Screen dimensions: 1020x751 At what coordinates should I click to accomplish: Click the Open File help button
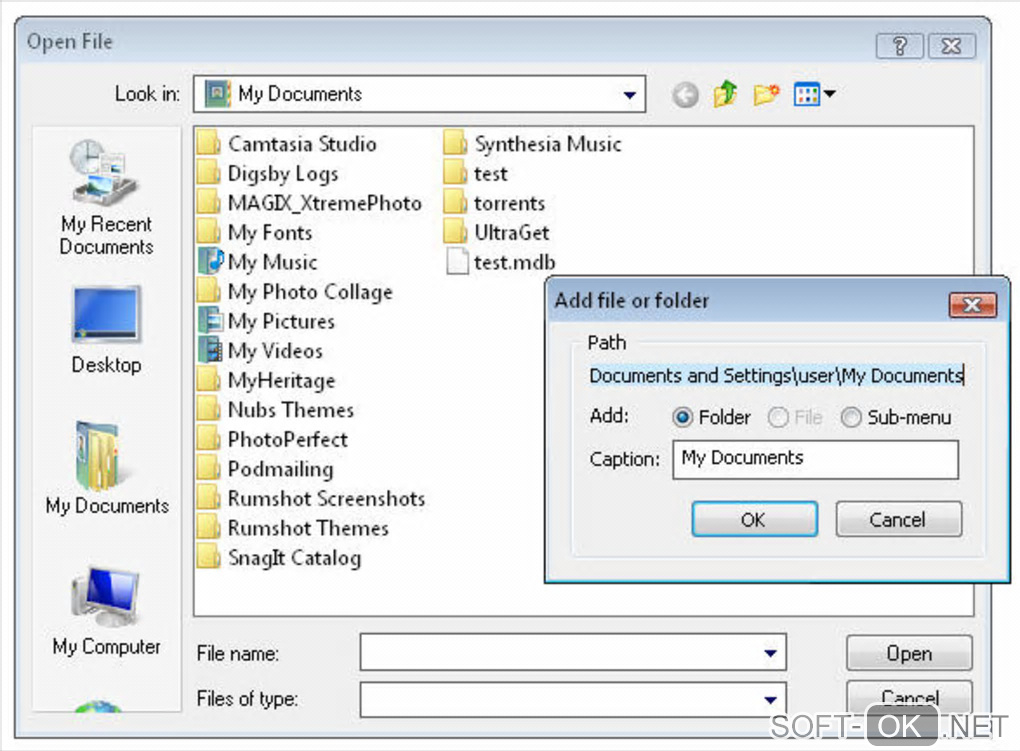[x=898, y=45]
